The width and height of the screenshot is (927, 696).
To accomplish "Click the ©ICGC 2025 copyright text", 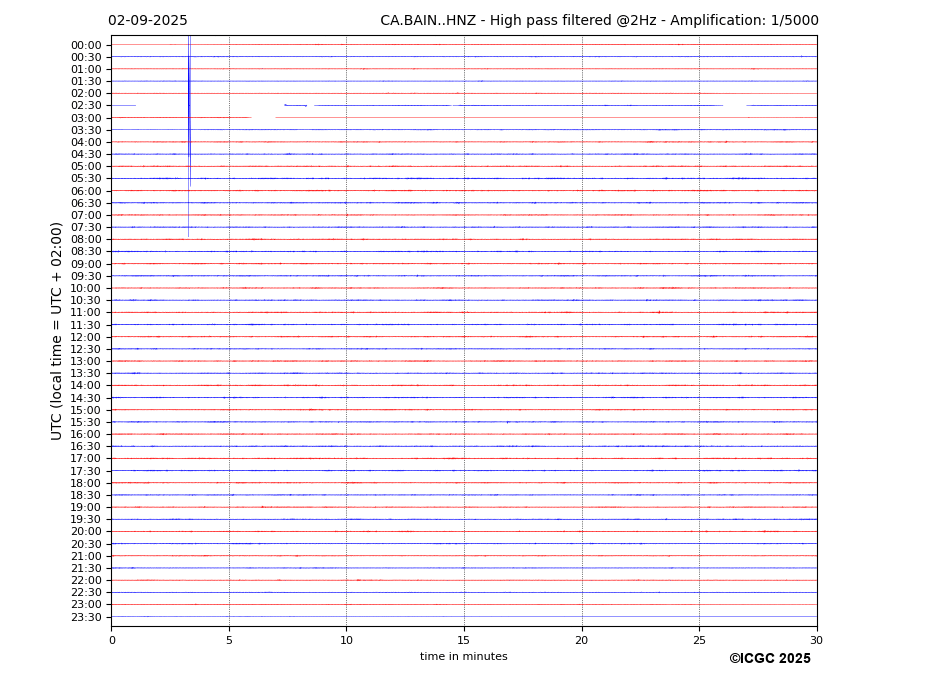I will click(x=770, y=659).
